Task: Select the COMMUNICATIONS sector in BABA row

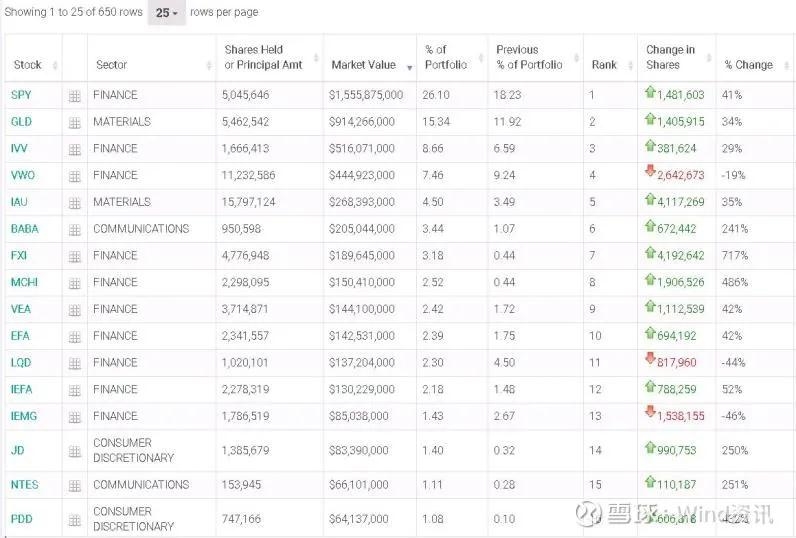Action: coord(141,229)
